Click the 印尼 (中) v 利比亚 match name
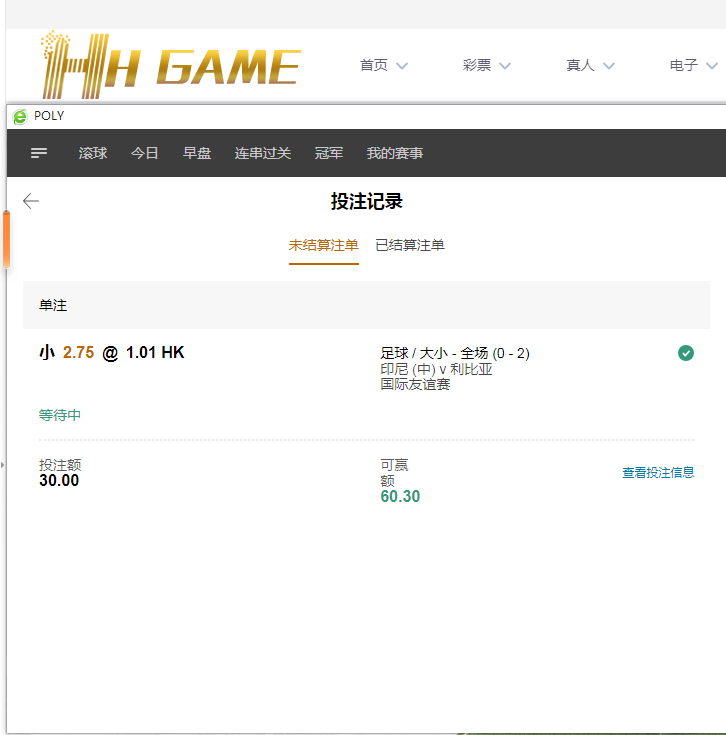The image size is (726, 735). (x=436, y=369)
